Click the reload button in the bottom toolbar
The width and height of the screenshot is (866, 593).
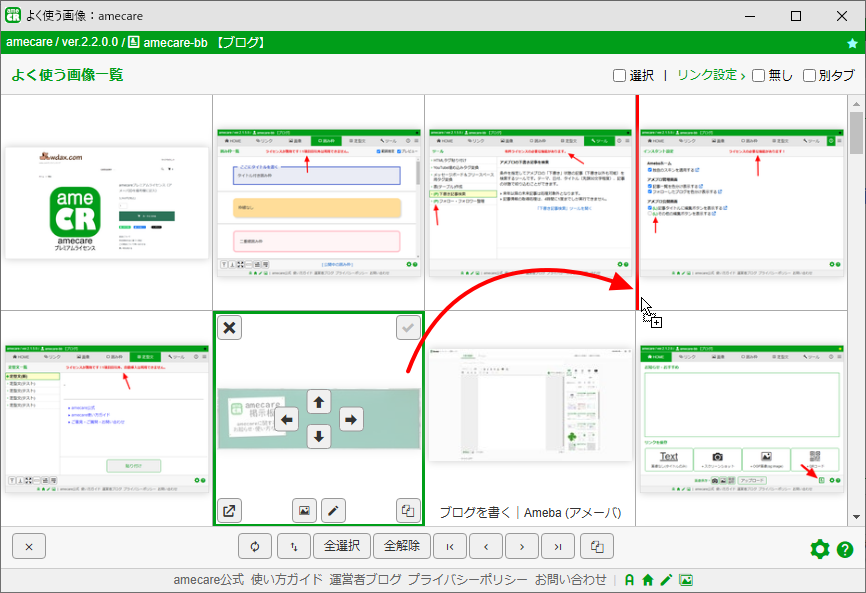[255, 547]
